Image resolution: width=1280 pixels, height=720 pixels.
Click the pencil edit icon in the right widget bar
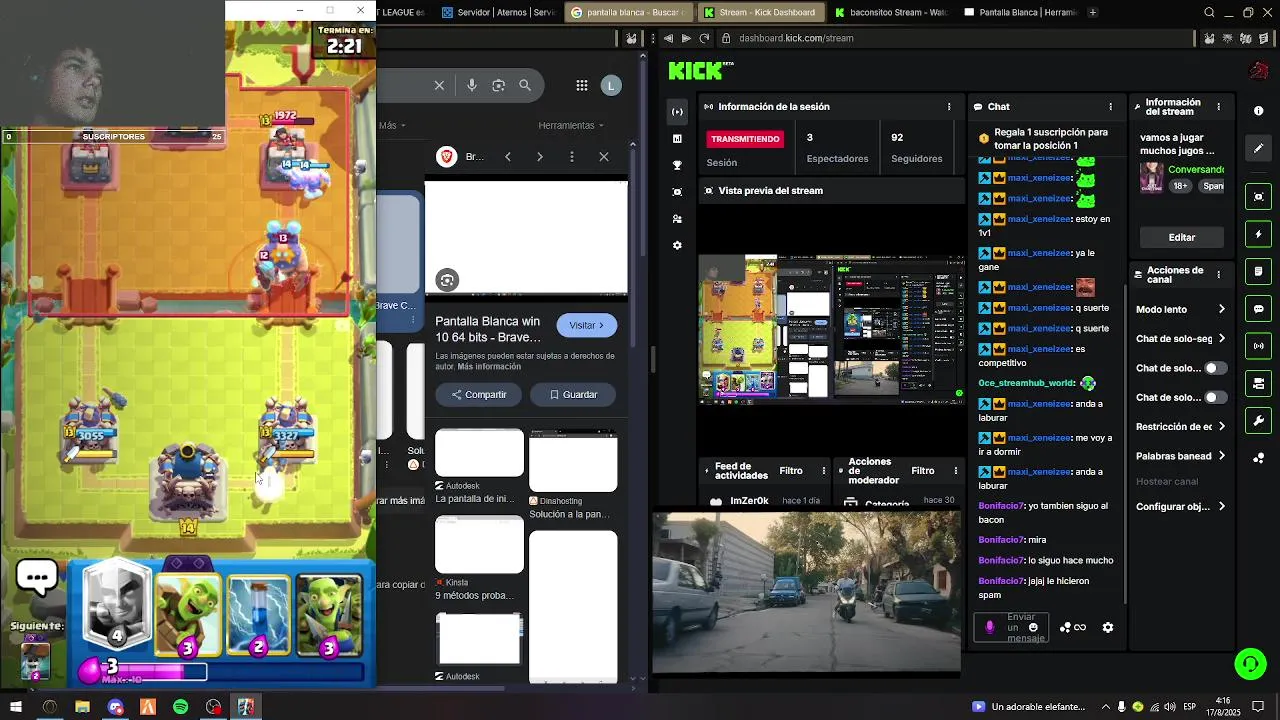point(1258,148)
